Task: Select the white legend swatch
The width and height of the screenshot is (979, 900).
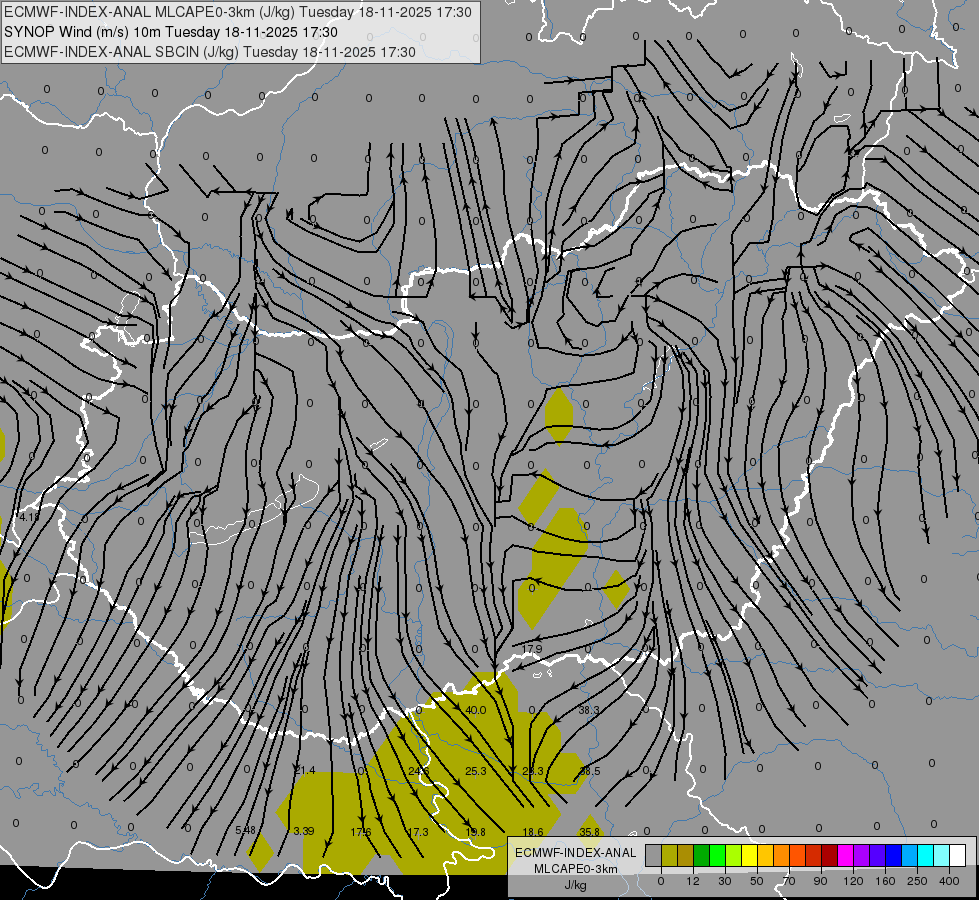Action: click(958, 855)
